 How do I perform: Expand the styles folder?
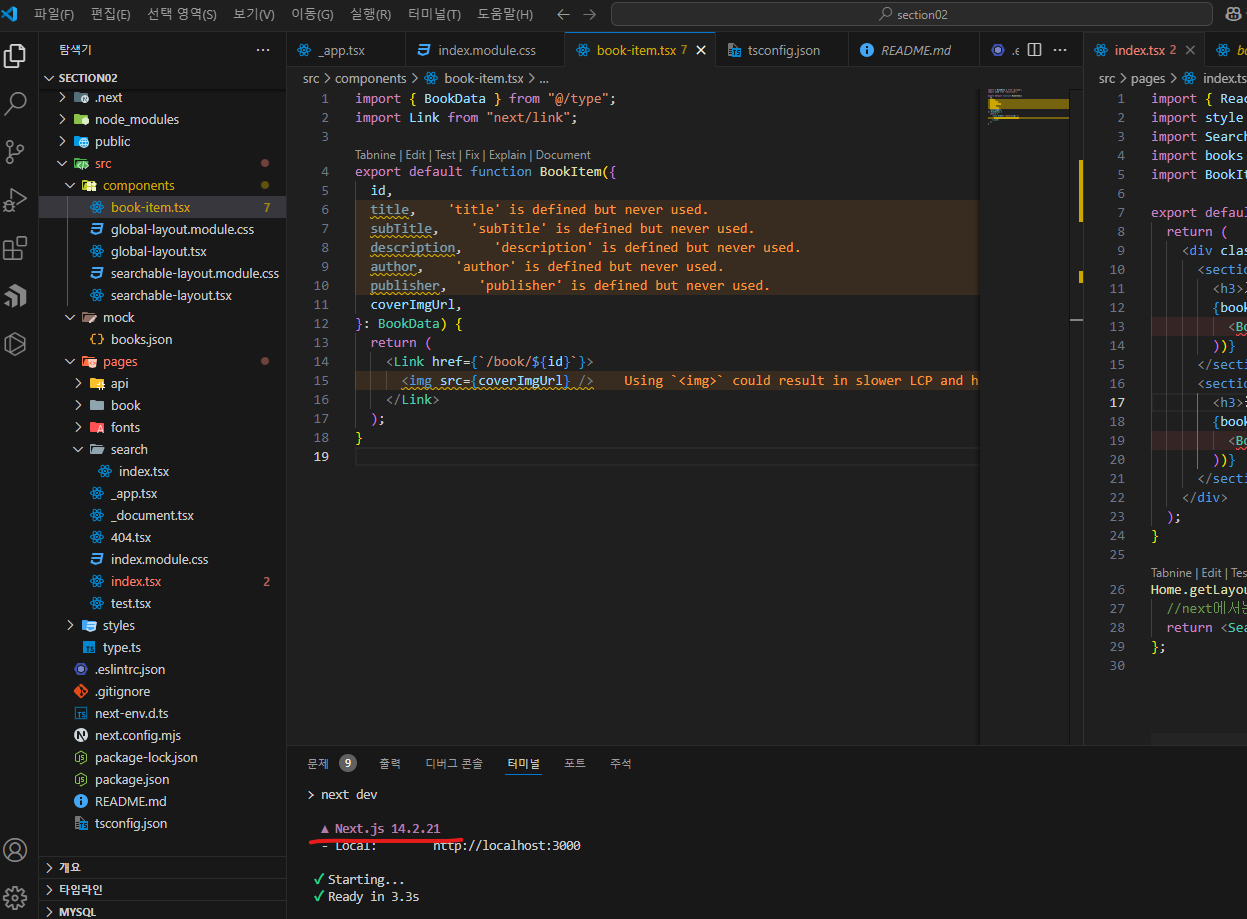point(70,625)
